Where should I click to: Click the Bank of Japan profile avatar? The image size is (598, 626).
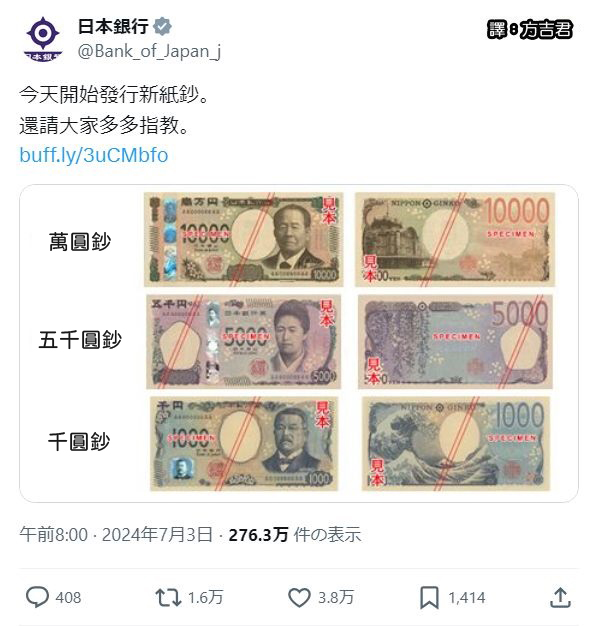pyautogui.click(x=43, y=39)
